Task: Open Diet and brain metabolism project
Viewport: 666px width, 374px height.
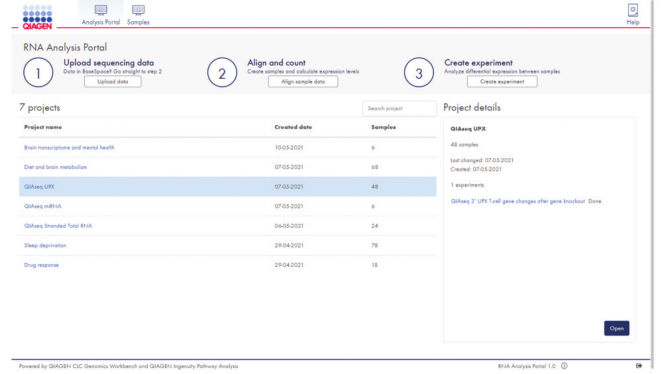Action: [55, 167]
